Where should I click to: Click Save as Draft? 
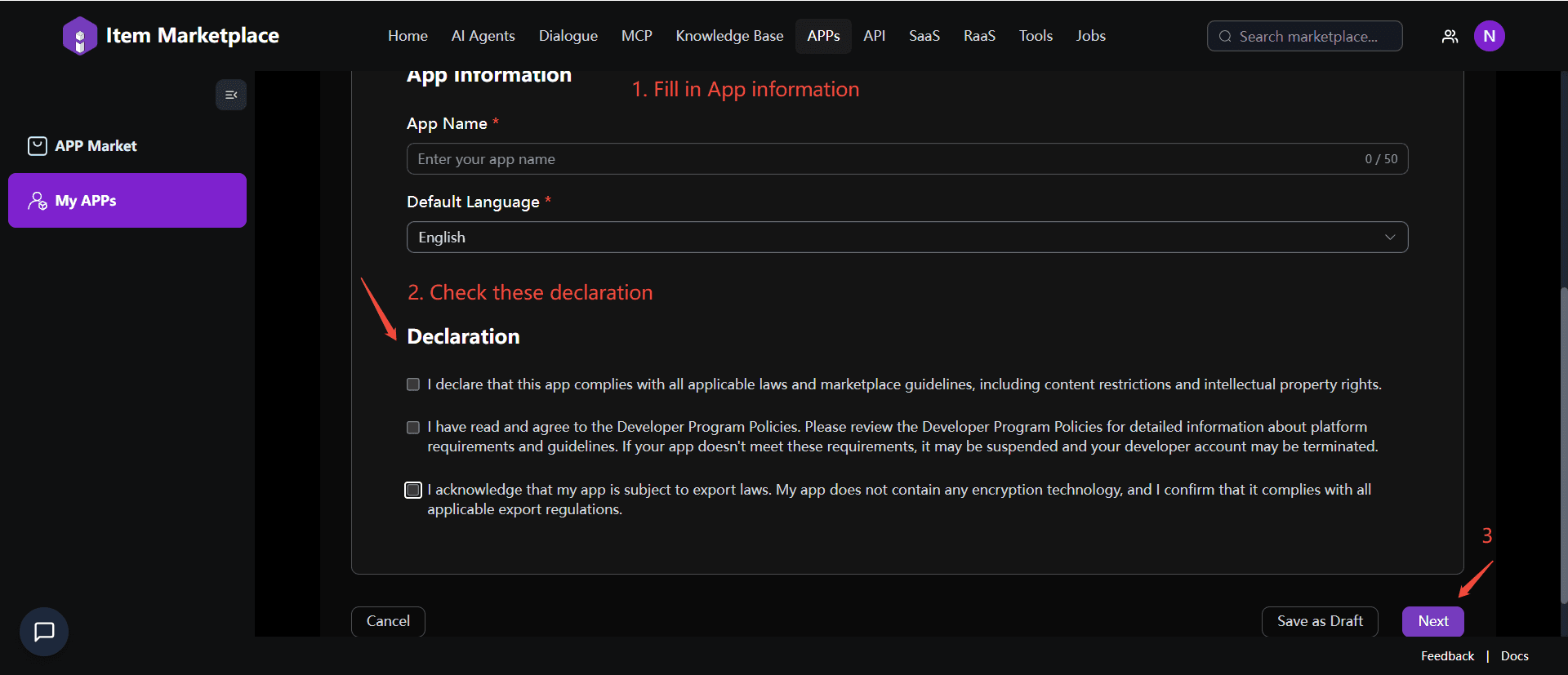point(1319,621)
